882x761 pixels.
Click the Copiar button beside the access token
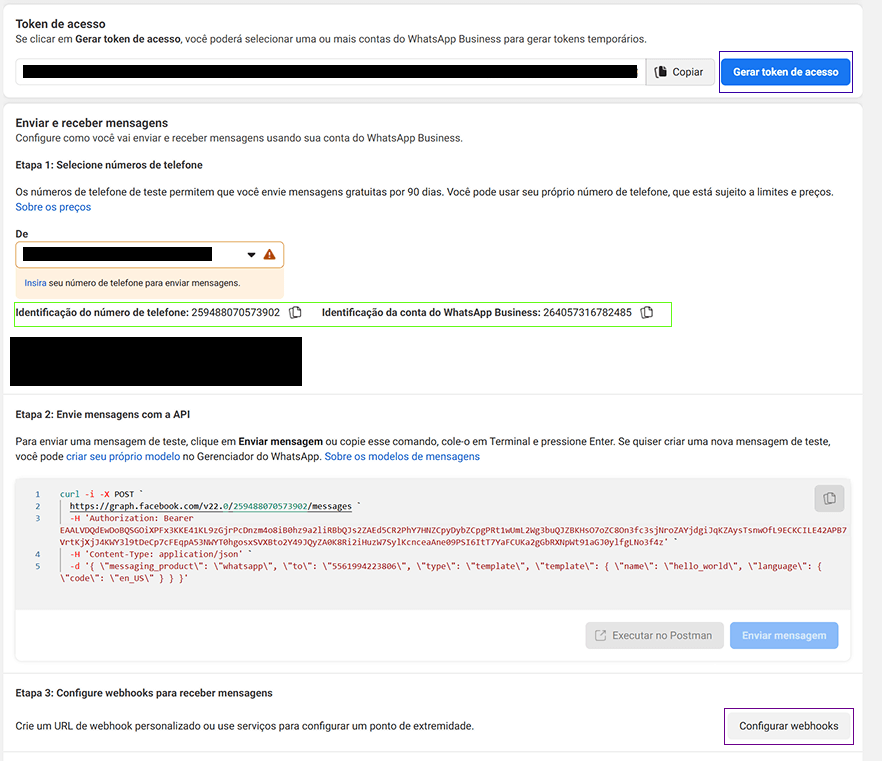(680, 72)
